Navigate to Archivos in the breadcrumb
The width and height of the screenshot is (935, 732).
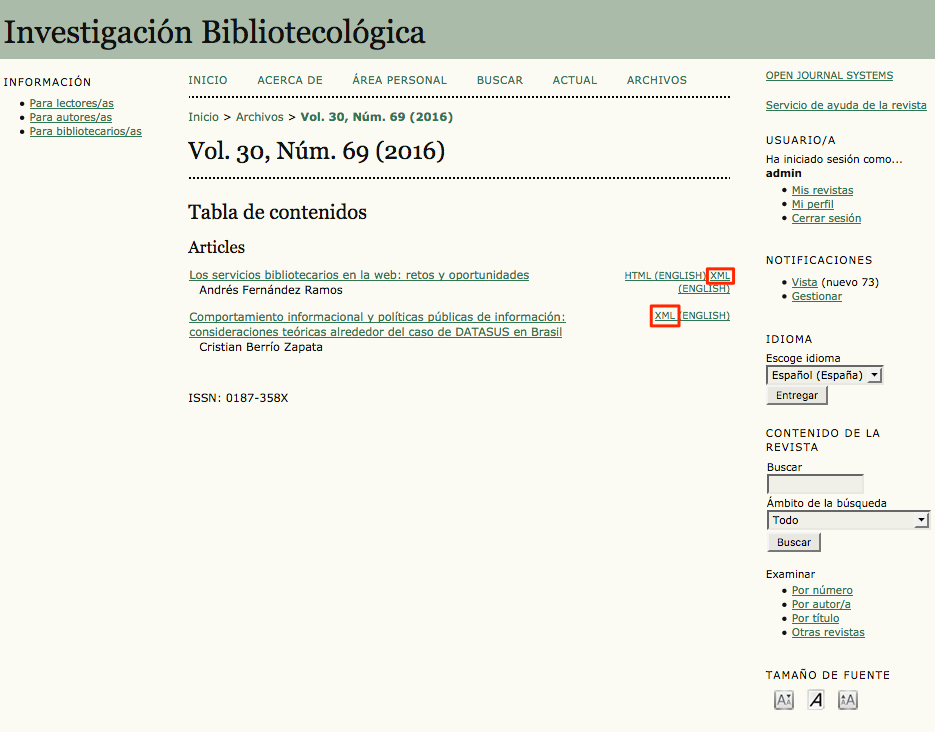(259, 116)
